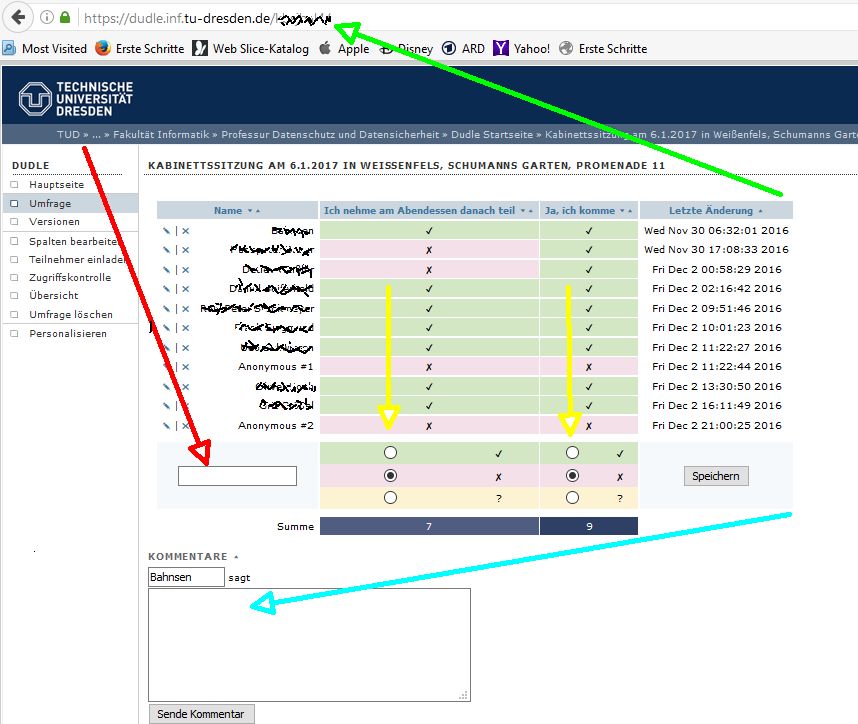This screenshot has width=858, height=724.
Task: Select Umfrage in sidebar
Action: click(x=50, y=203)
